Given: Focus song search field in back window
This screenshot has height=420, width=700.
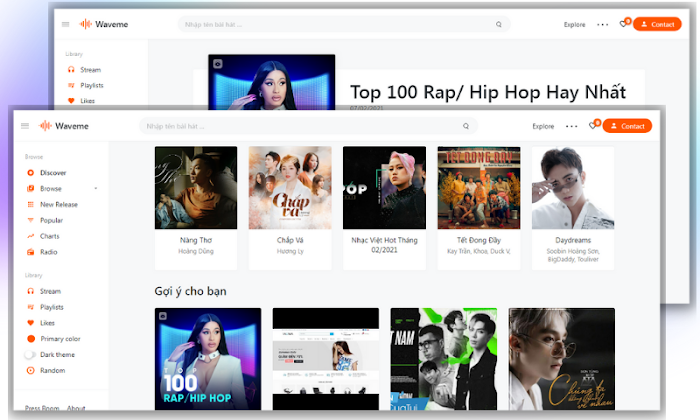Looking at the screenshot, I should coord(344,25).
